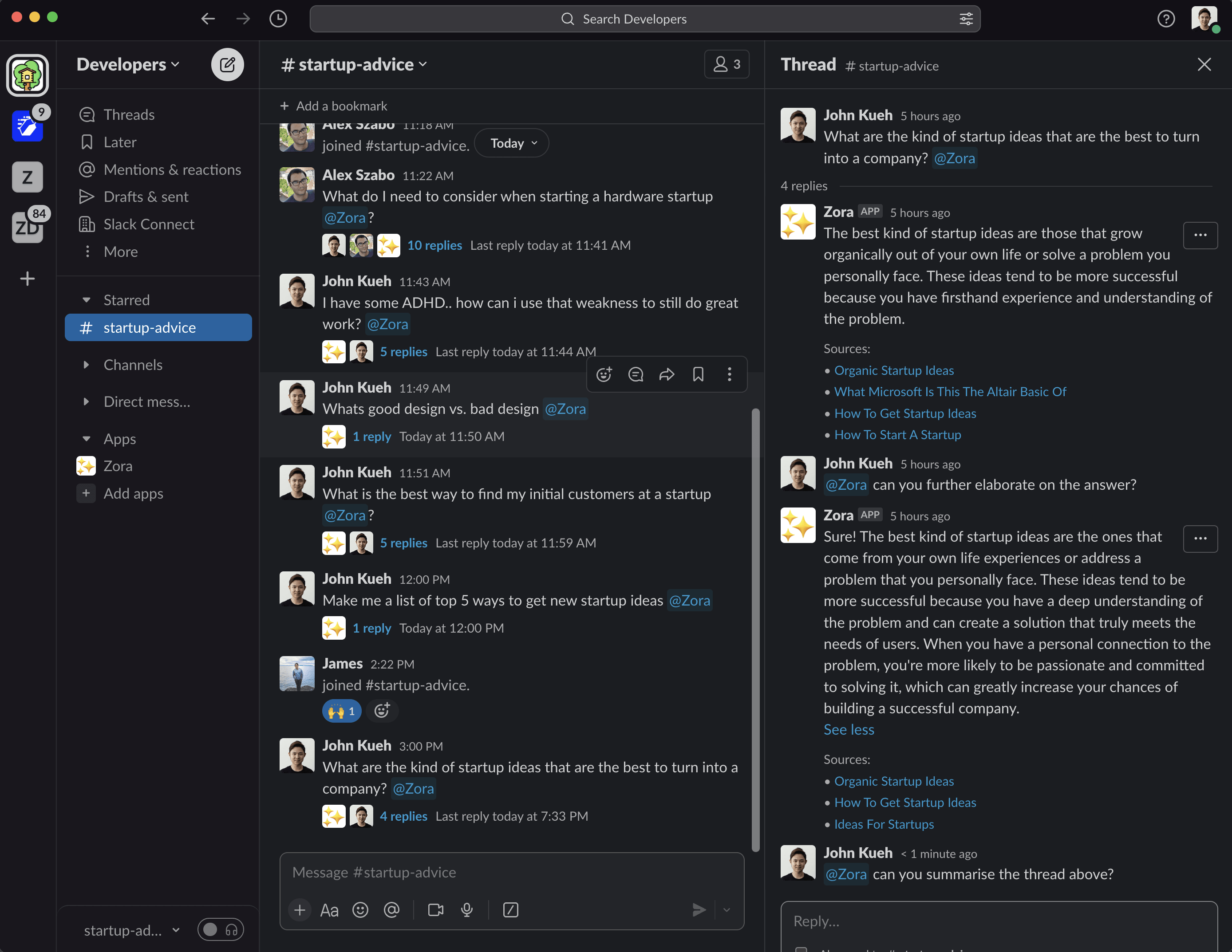This screenshot has width=1232, height=952.
Task: Select the Developers workspace icon
Action: click(27, 75)
